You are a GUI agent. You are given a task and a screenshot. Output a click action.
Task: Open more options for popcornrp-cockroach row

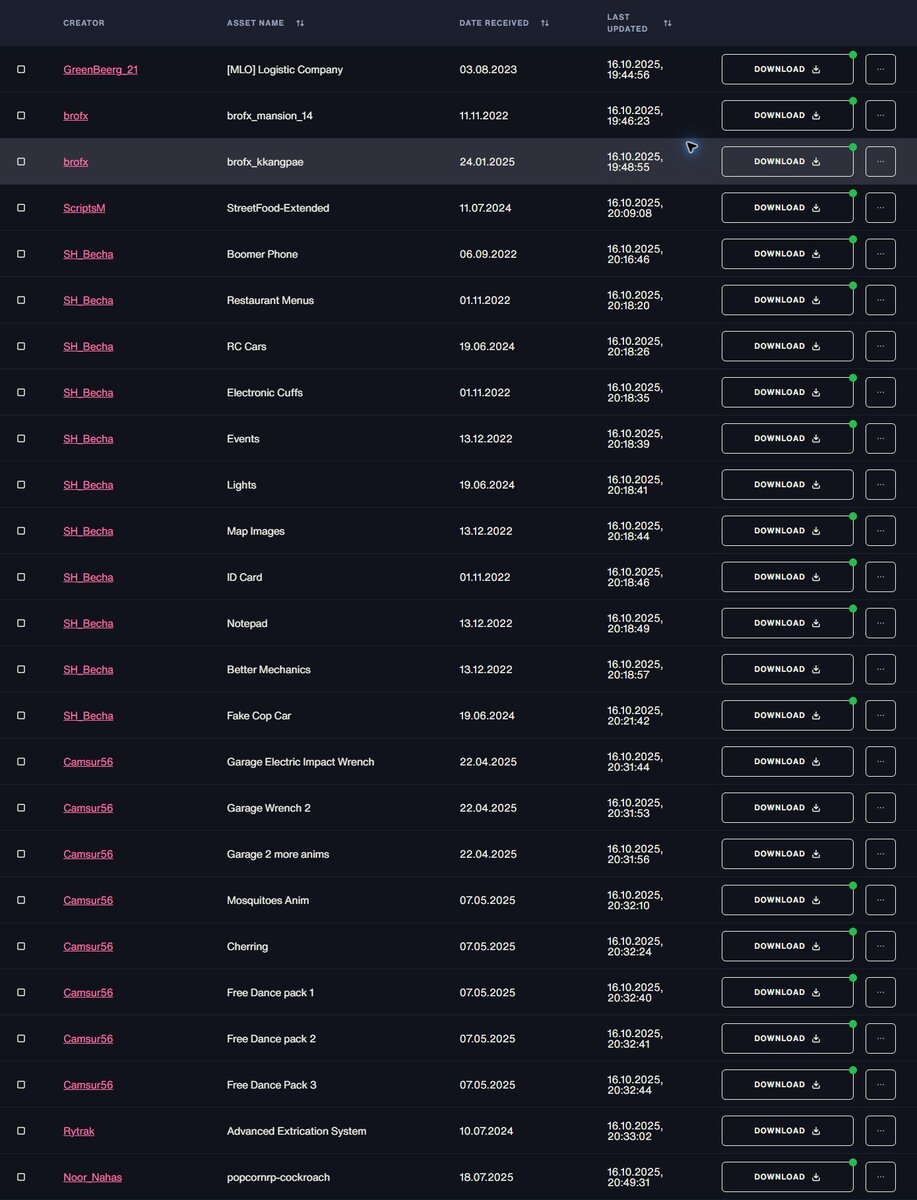tap(880, 1177)
